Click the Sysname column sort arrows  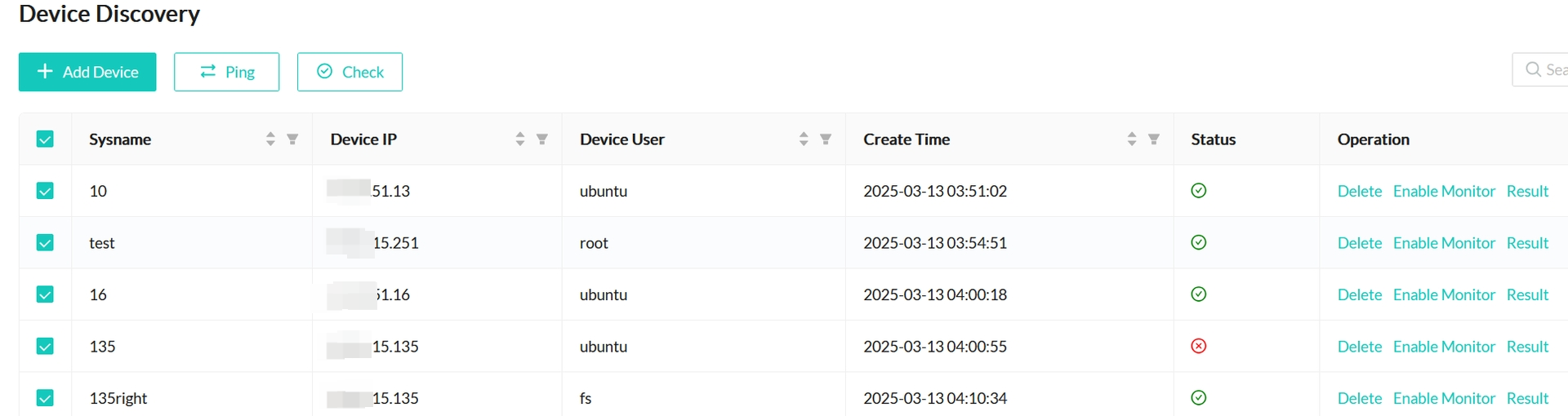point(270,139)
